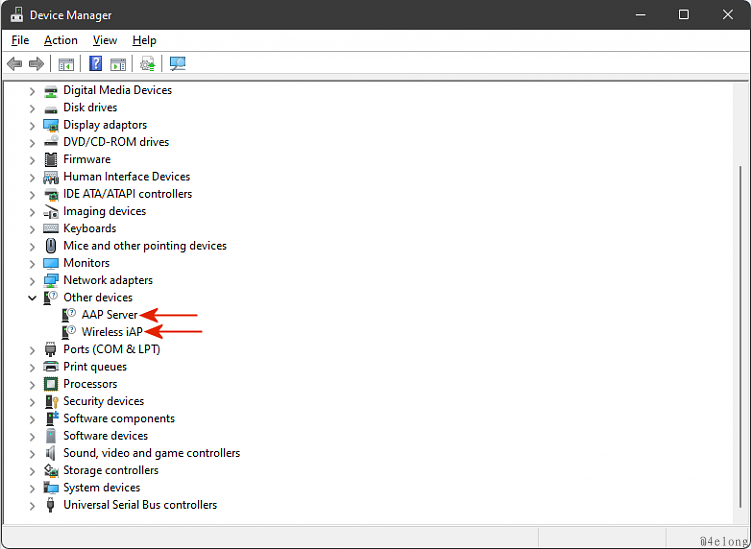This screenshot has height=549, width=751.
Task: Expand the Keyboards node
Action: click(x=32, y=229)
